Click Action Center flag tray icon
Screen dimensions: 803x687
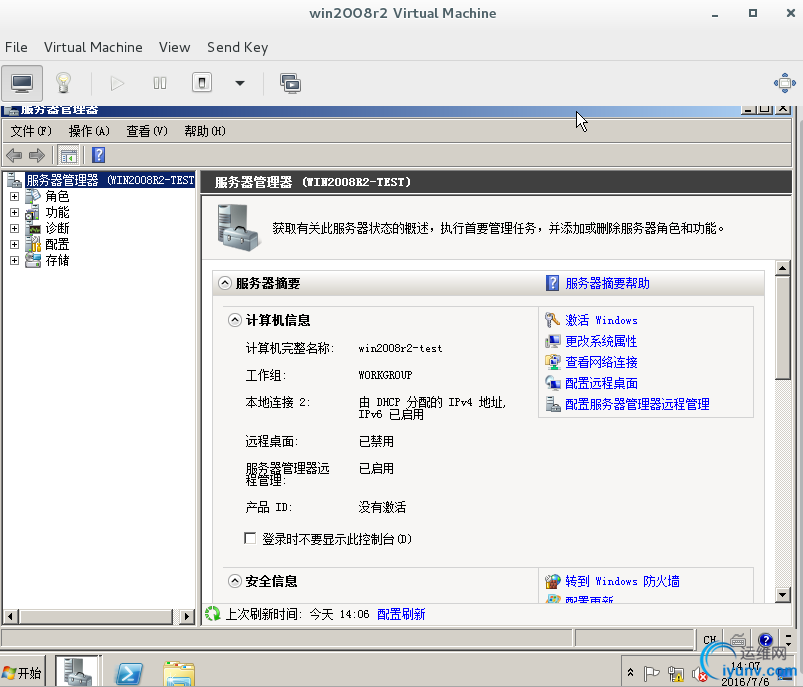coord(651,674)
